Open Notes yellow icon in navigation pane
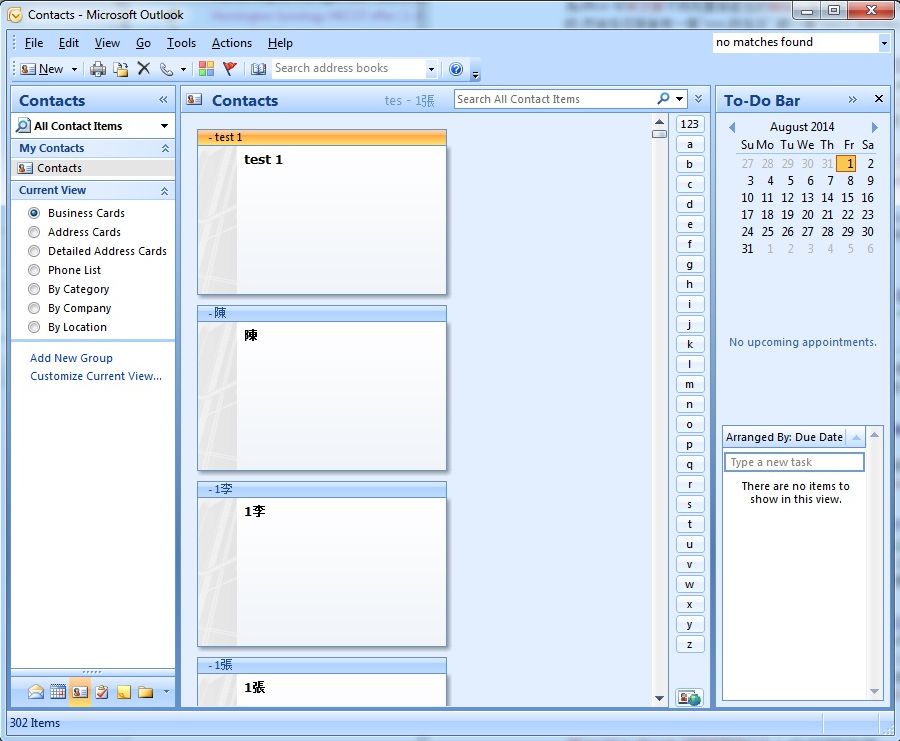The height and width of the screenshot is (741, 900). (124, 693)
